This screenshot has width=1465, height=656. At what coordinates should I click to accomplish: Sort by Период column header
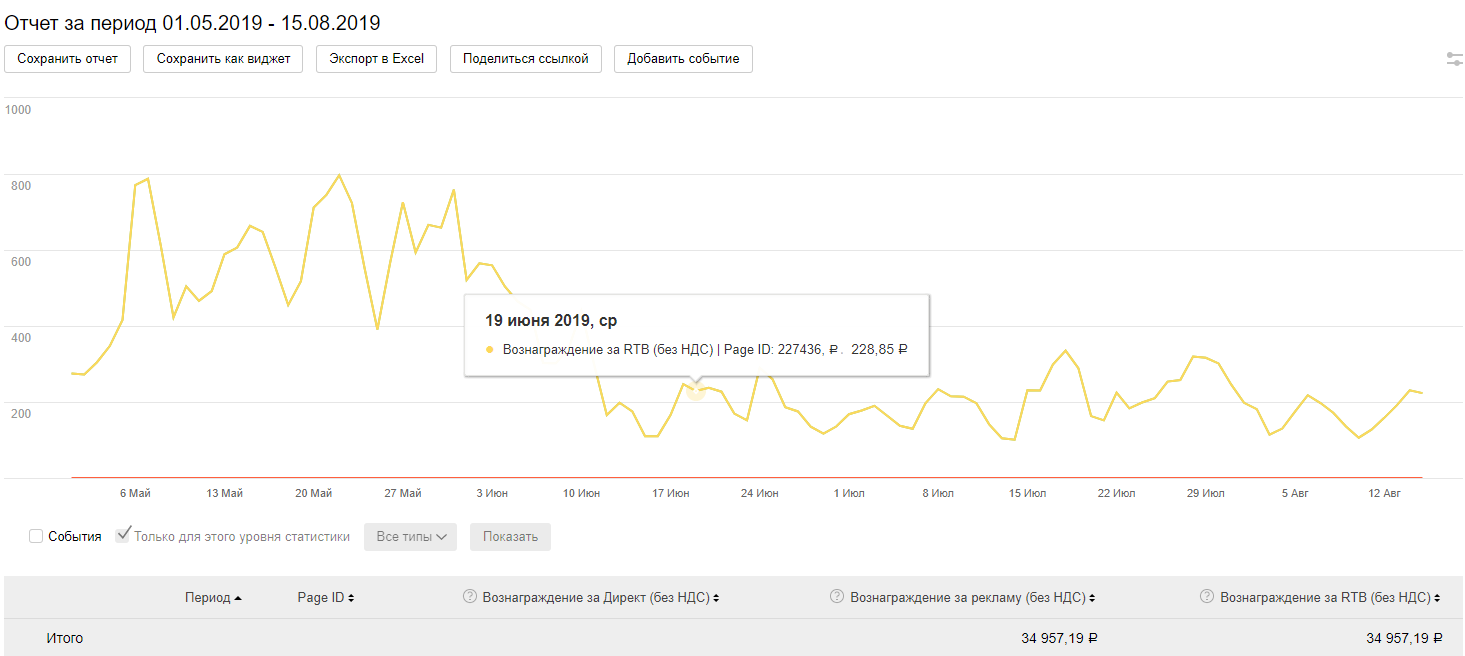click(213, 598)
